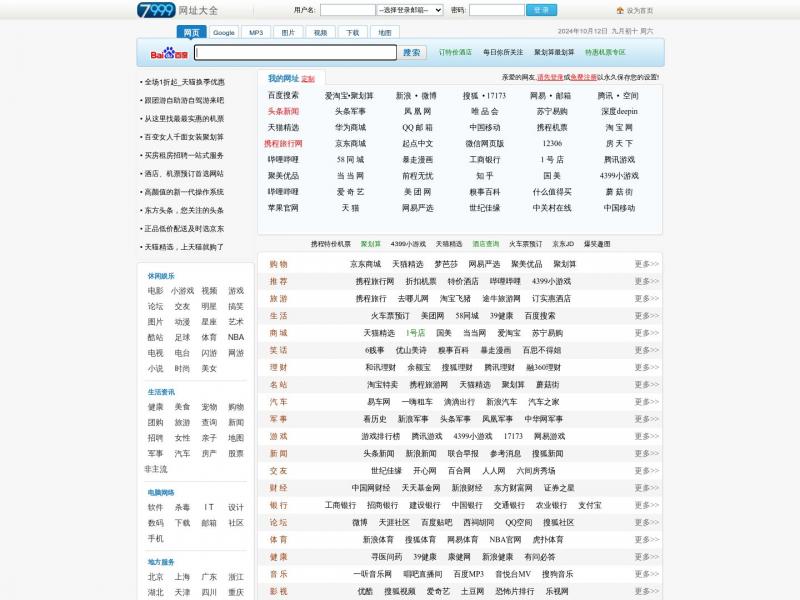Expand 更多>> in the 旅游 row
The image size is (800, 600).
point(646,298)
